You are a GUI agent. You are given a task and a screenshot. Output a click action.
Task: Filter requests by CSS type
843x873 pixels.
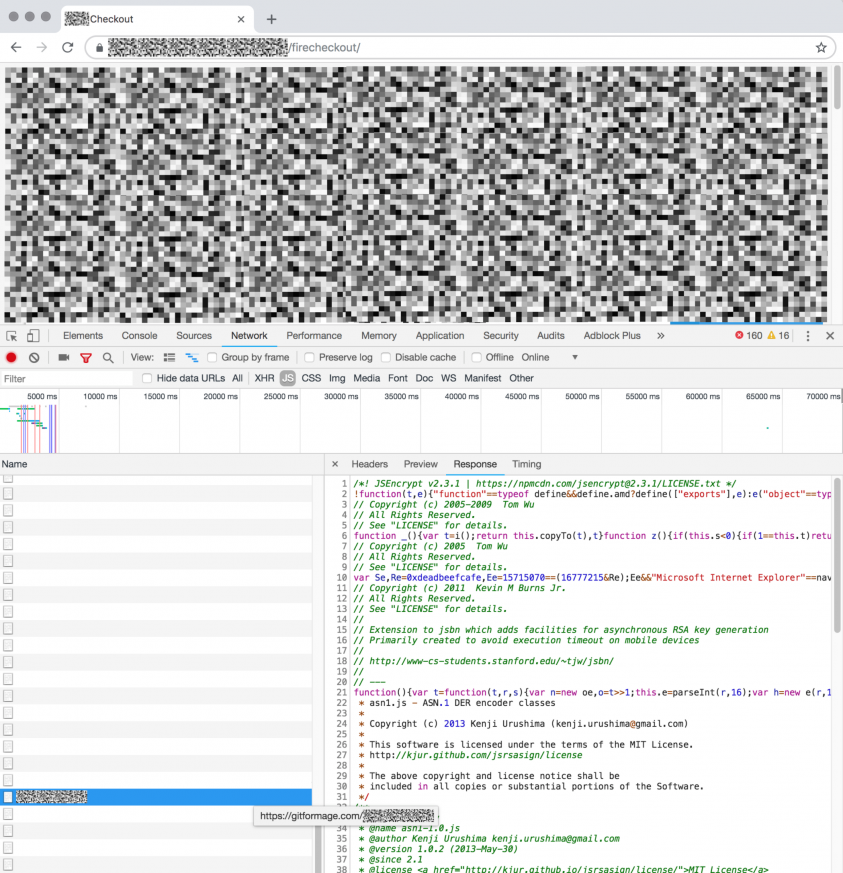311,378
